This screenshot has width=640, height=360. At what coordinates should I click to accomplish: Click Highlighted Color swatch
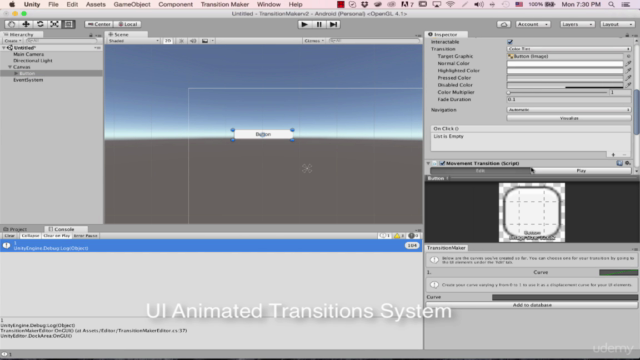565,71
